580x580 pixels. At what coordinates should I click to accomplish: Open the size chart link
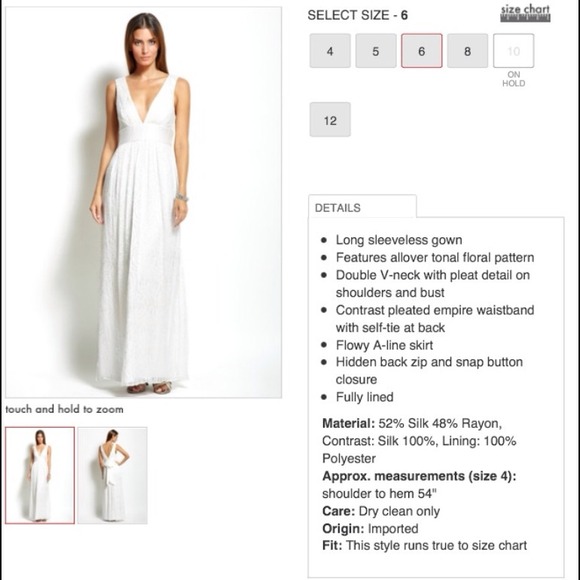(x=525, y=9)
